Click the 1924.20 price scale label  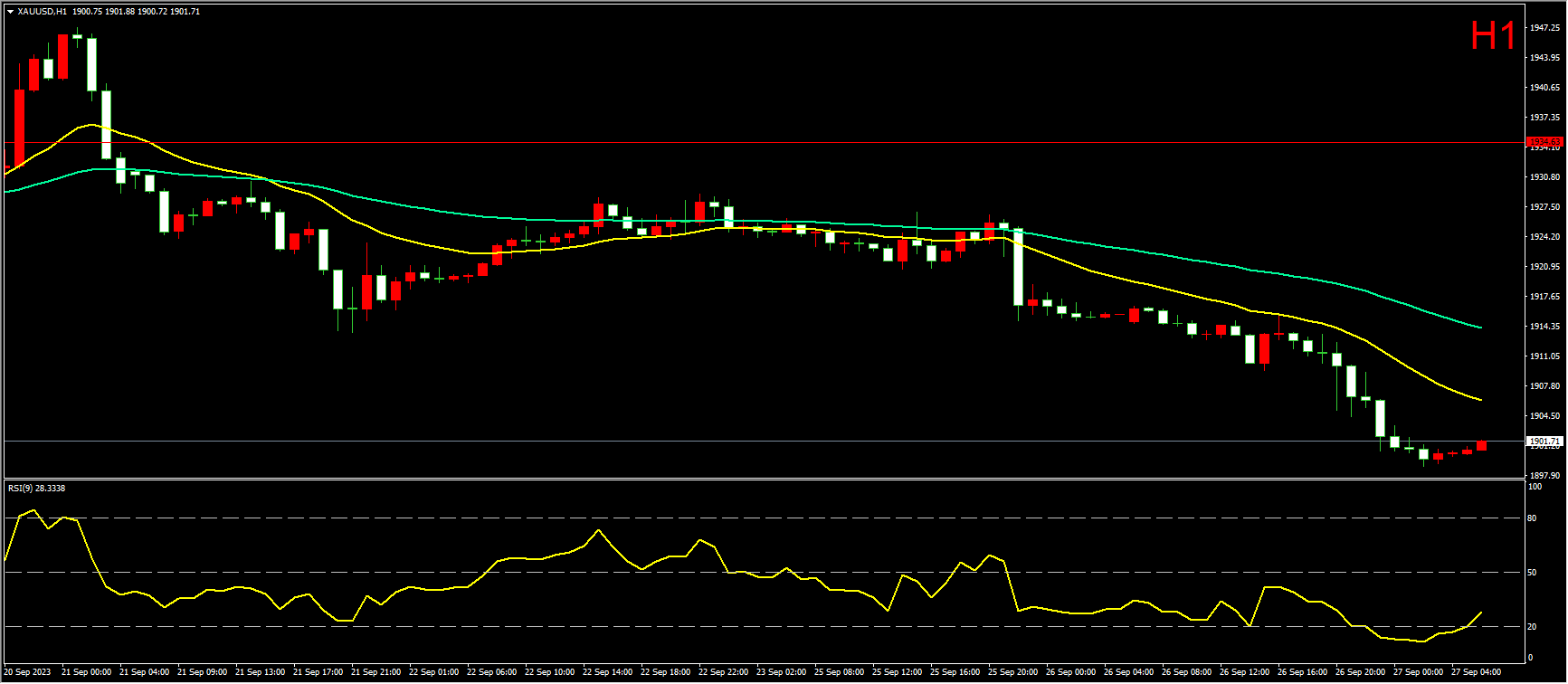tap(1544, 237)
